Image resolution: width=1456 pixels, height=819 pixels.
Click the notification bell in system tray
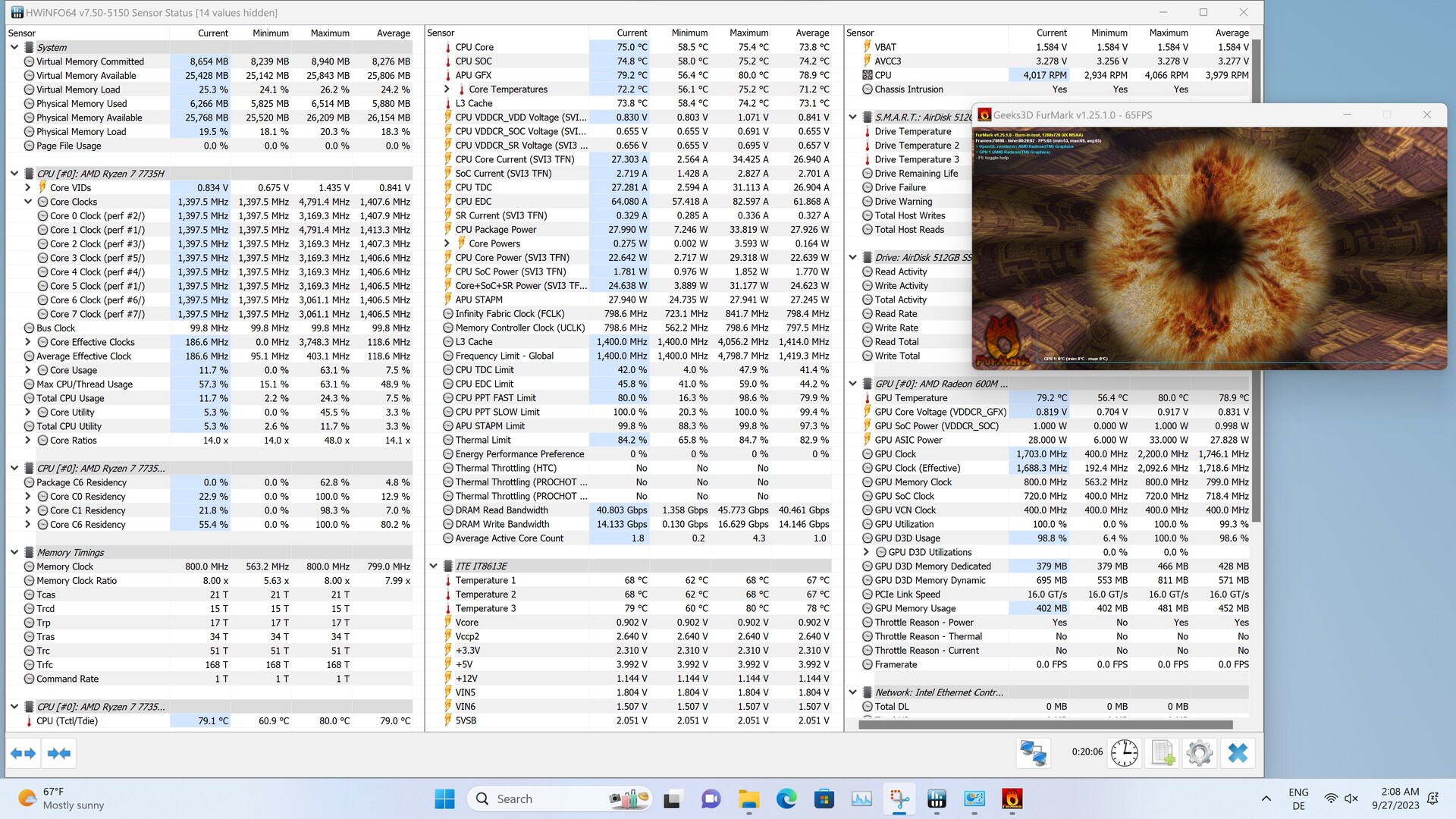(1432, 799)
